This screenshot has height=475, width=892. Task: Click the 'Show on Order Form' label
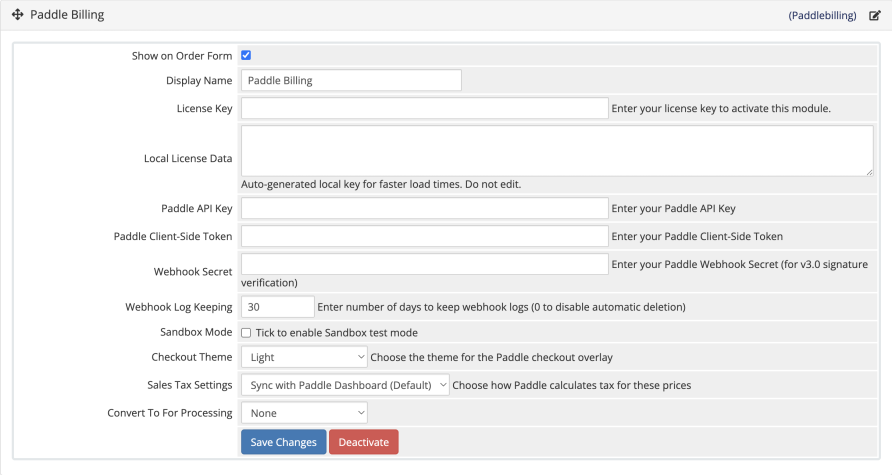[x=182, y=56]
